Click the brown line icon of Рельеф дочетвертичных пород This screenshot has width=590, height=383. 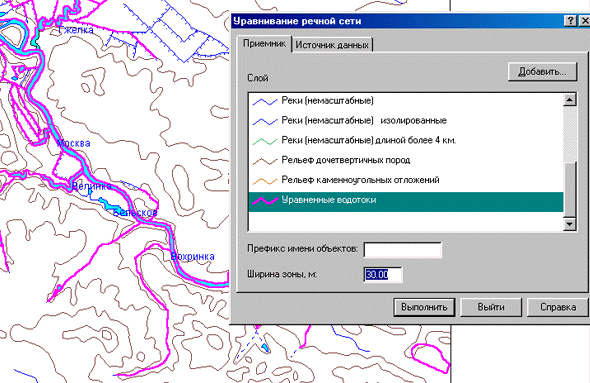(265, 161)
